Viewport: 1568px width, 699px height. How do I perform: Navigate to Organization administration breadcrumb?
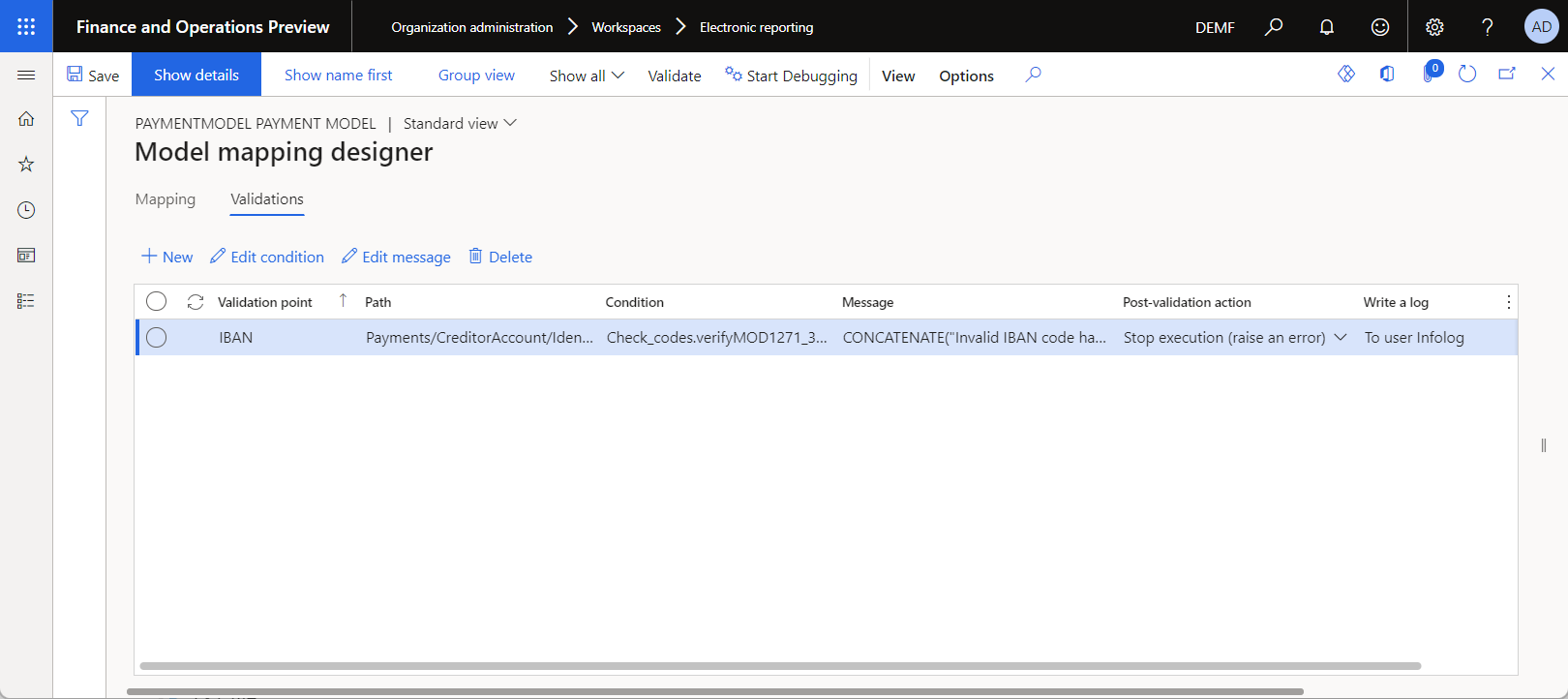click(472, 27)
